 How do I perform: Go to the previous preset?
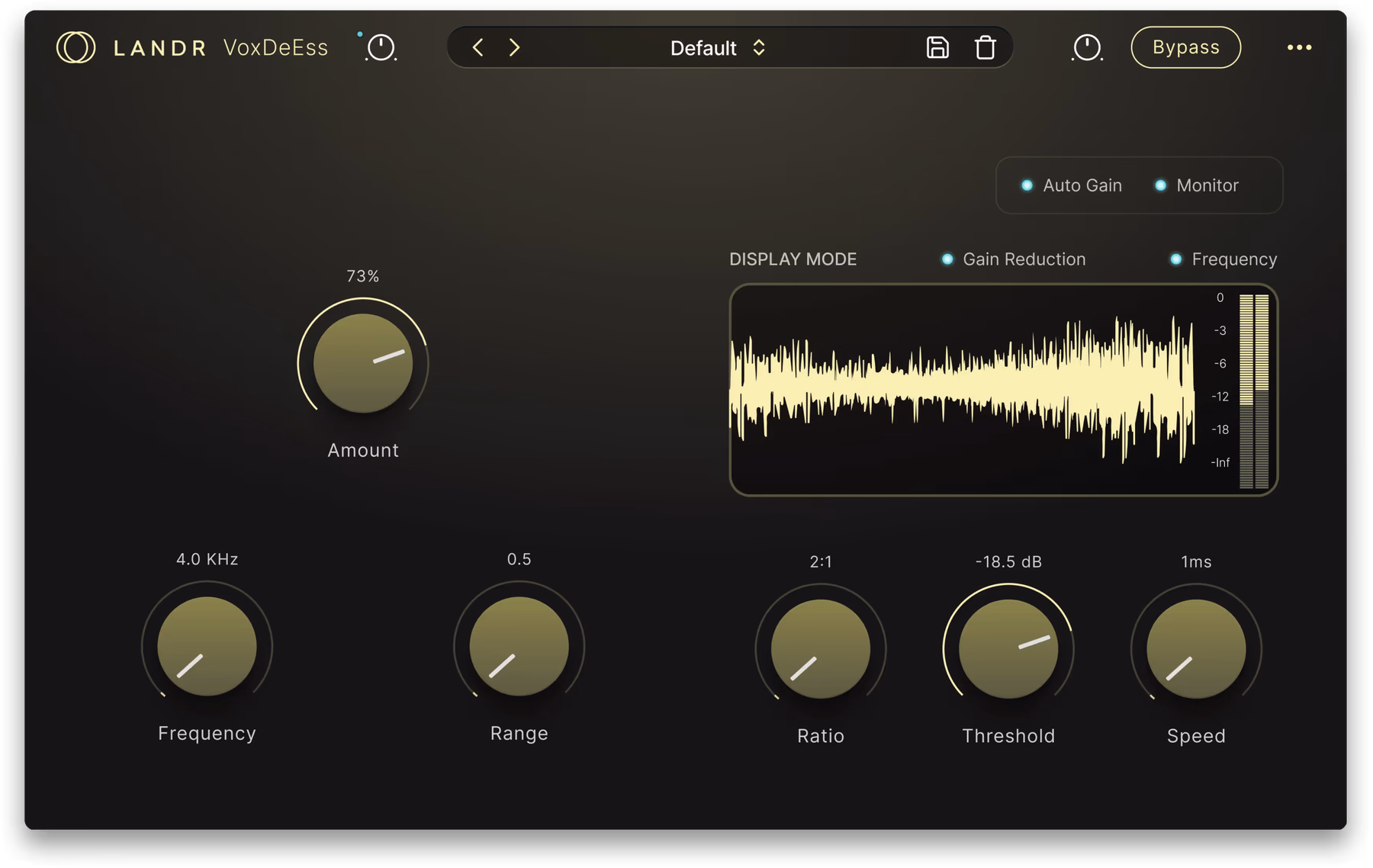coord(477,47)
